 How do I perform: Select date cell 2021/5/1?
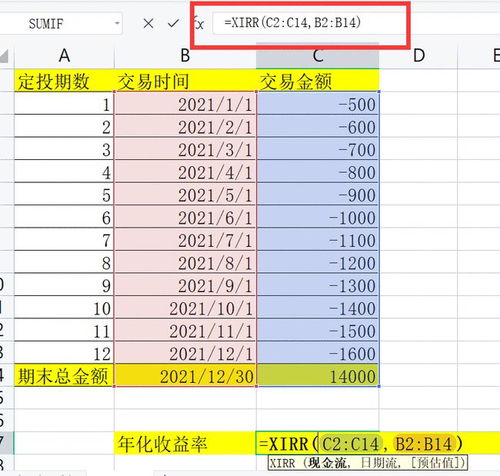pos(185,194)
